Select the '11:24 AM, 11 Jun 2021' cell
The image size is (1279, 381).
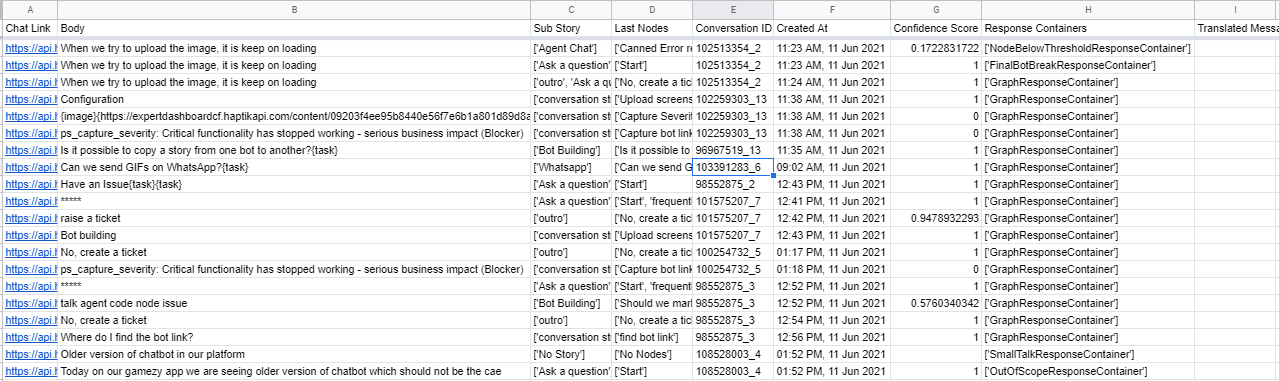coord(832,82)
